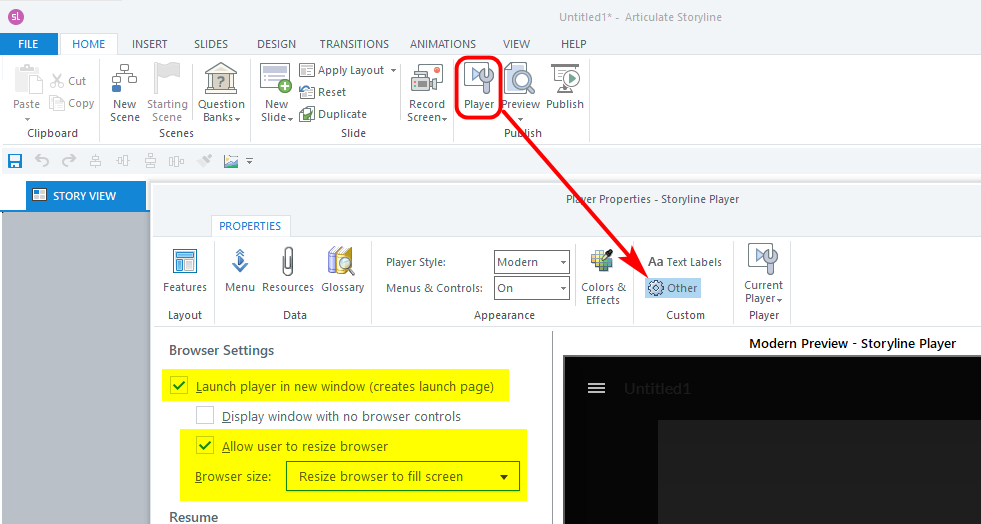The image size is (981, 524).
Task: Open the Glossary option
Action: click(342, 270)
